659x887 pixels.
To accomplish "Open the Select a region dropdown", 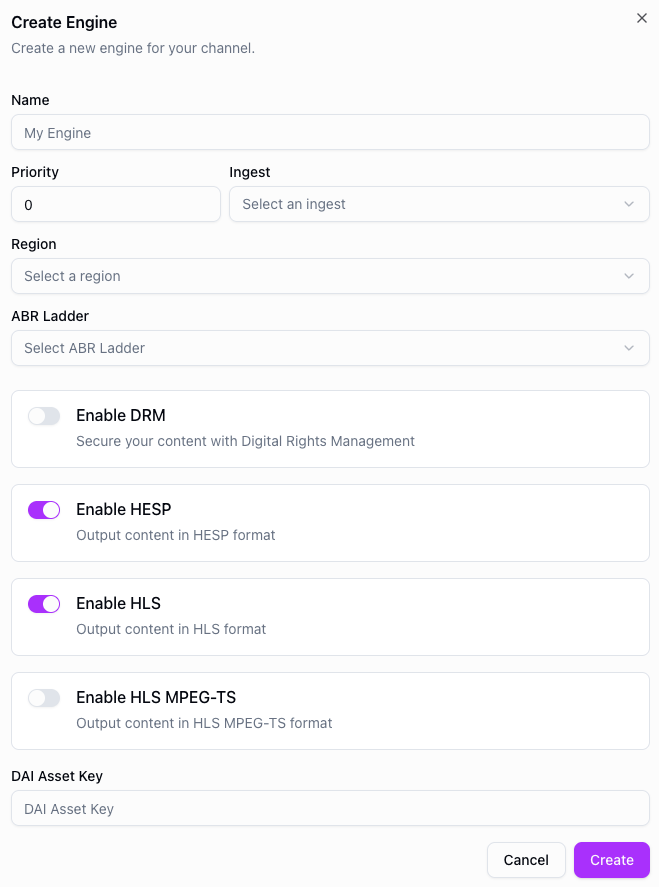I will click(330, 276).
